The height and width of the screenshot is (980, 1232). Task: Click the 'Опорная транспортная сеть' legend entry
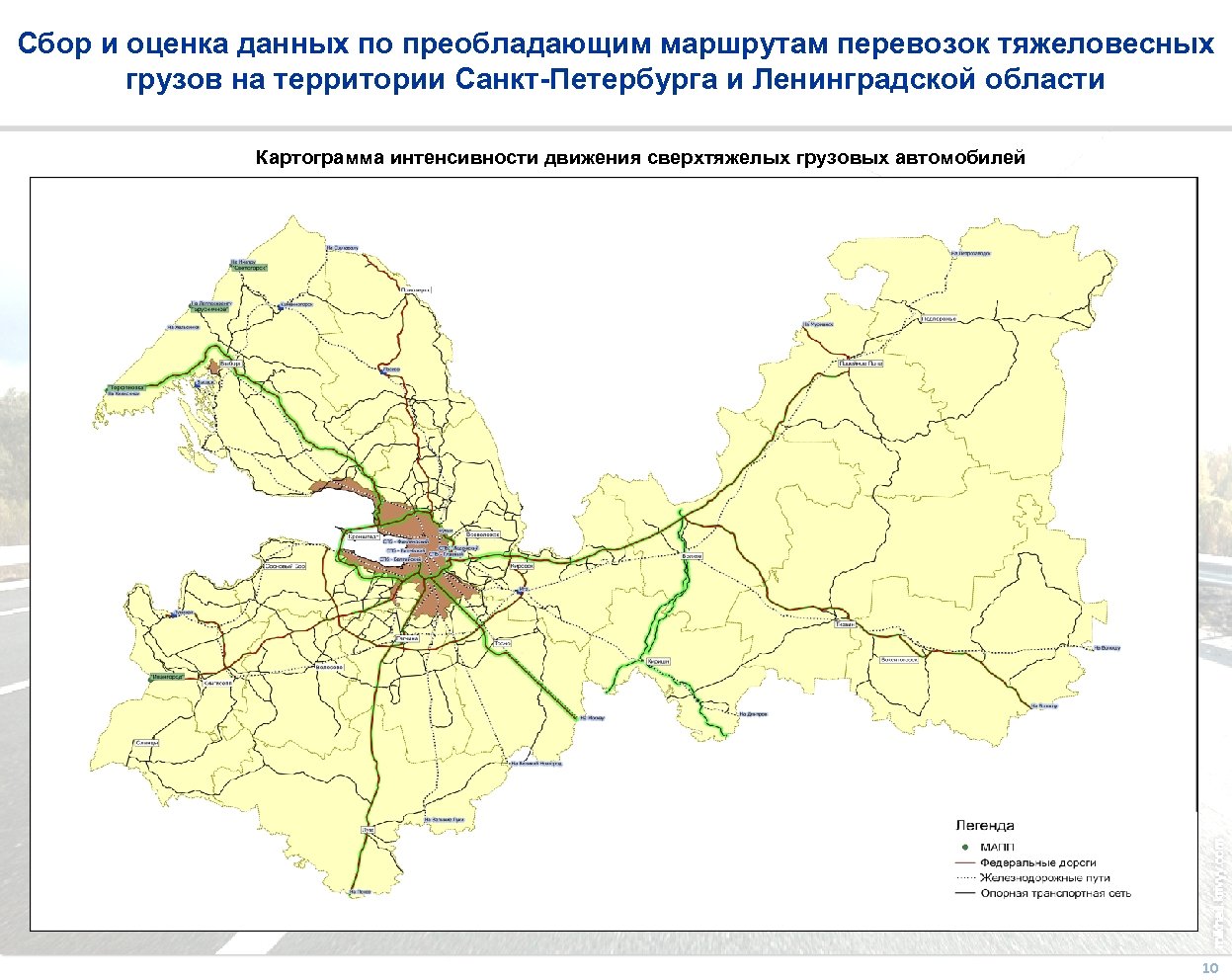coord(1056,893)
